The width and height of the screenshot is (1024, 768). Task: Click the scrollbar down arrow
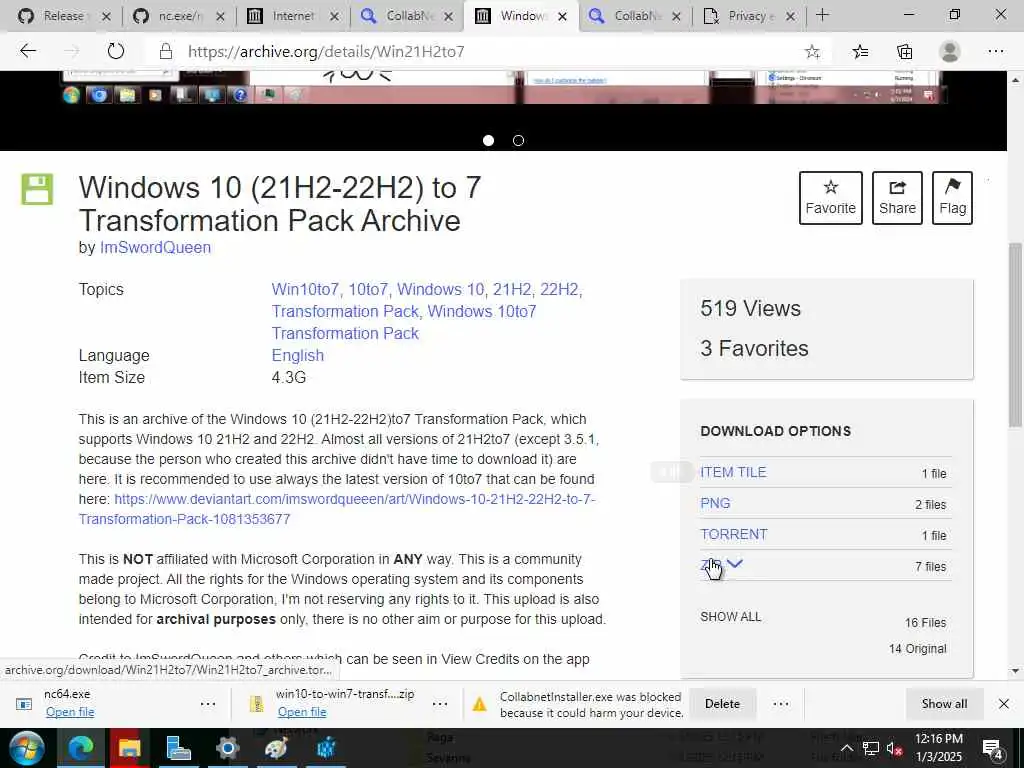click(x=1015, y=671)
